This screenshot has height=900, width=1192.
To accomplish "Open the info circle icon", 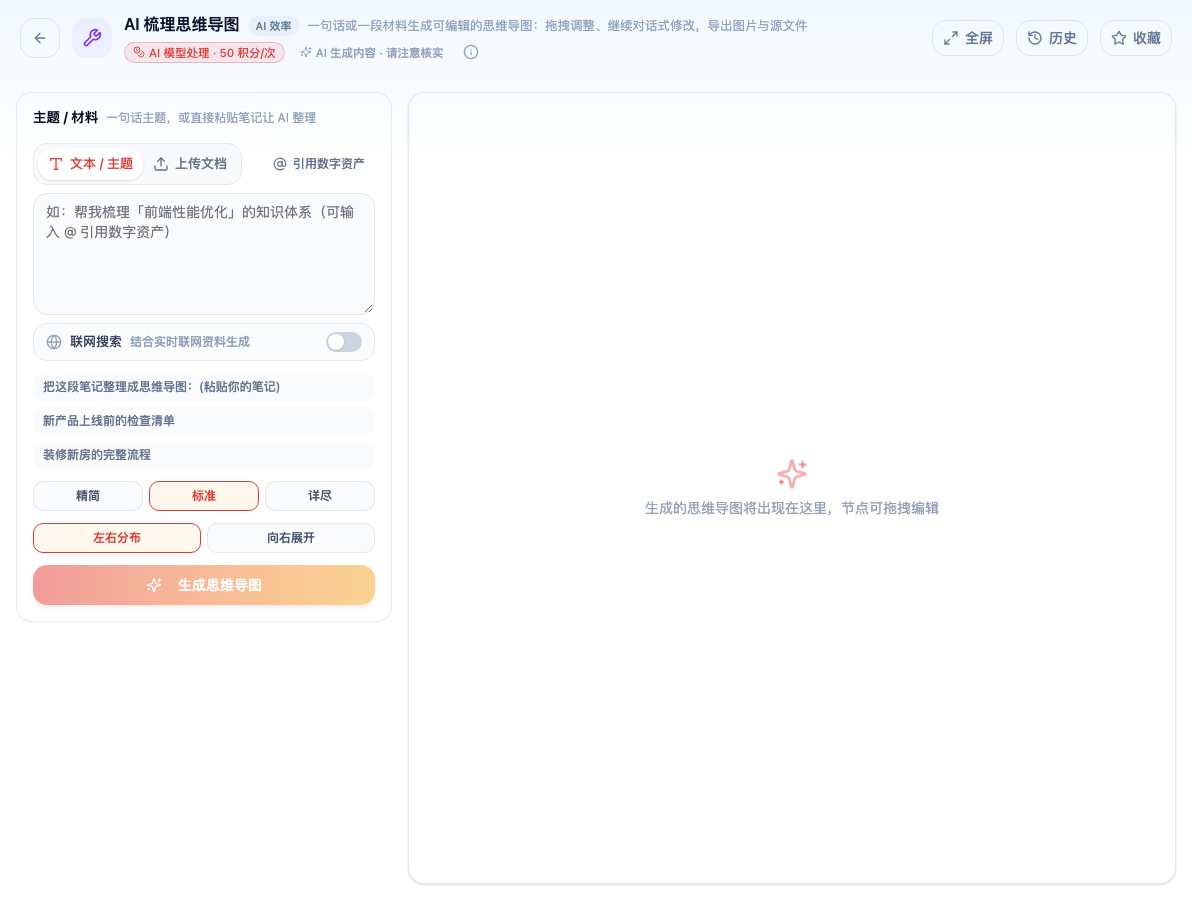I will coord(471,52).
